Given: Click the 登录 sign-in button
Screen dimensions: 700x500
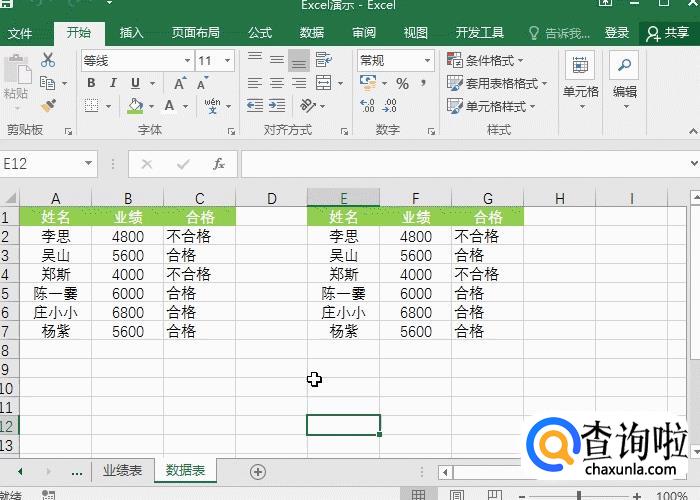Looking at the screenshot, I should point(617,33).
